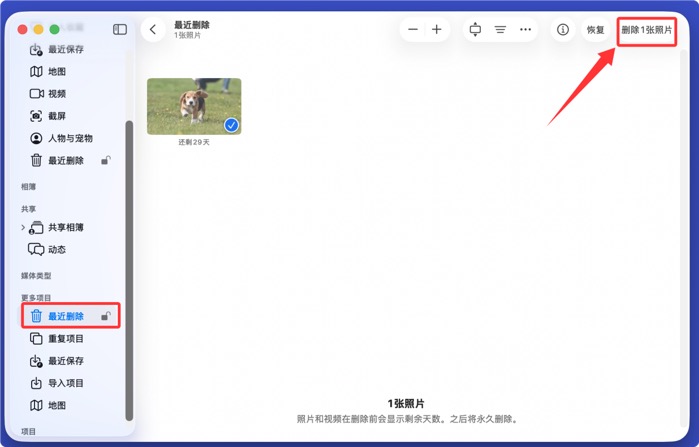Image resolution: width=699 pixels, height=447 pixels.
Task: Click the 1张照片 summary text
Action: [406, 404]
